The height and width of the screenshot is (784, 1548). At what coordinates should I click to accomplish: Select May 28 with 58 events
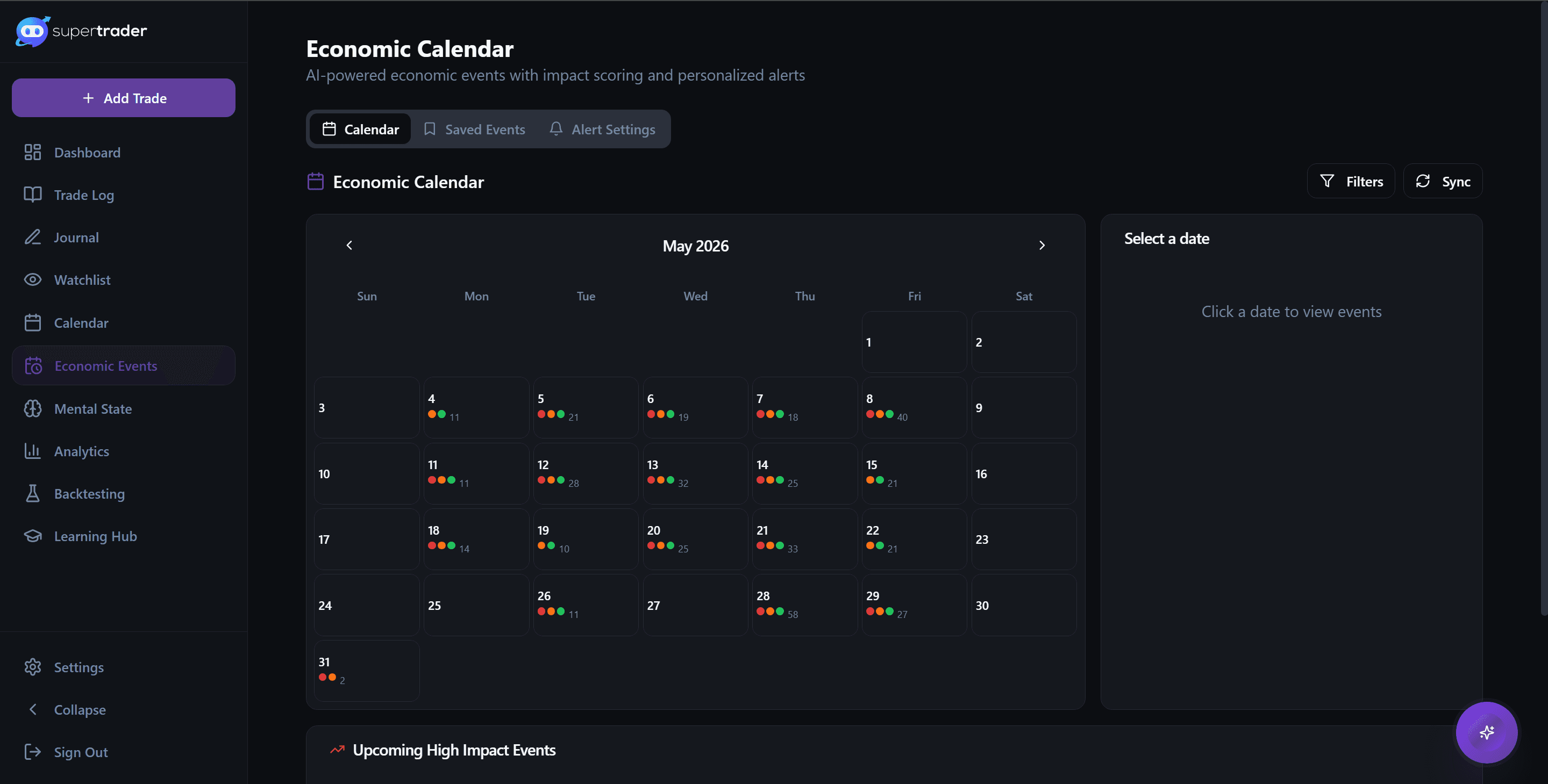[804, 605]
